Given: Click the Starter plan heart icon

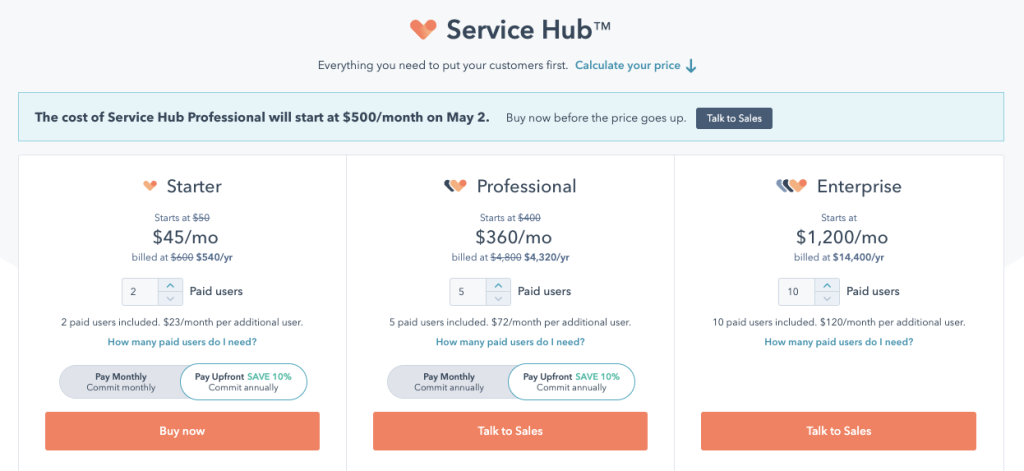Looking at the screenshot, I should point(150,186).
